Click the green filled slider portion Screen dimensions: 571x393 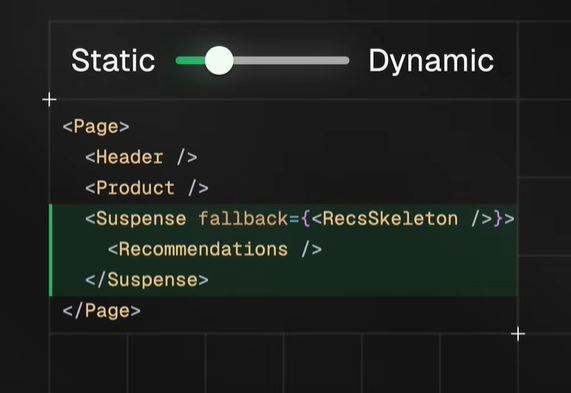tap(190, 60)
